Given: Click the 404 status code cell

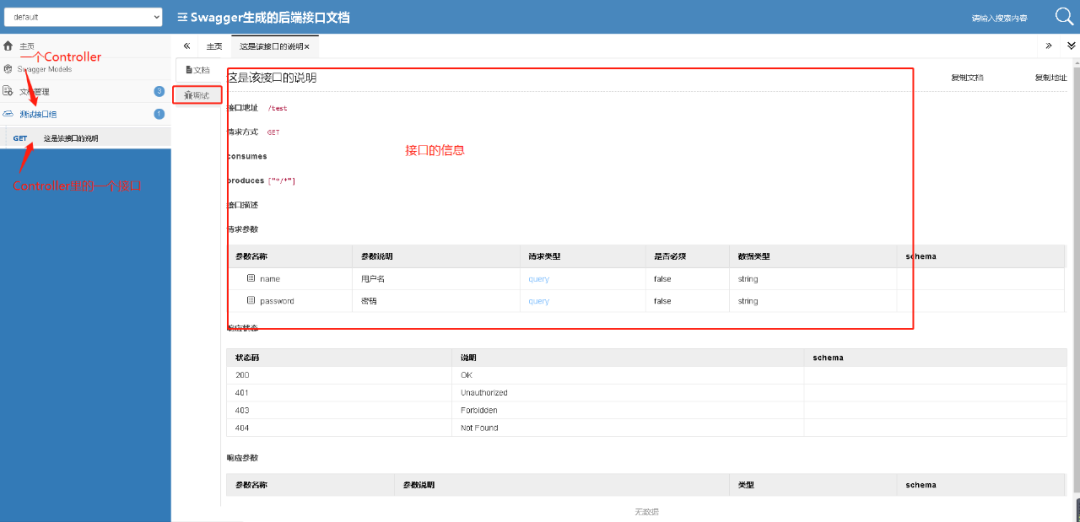Looking at the screenshot, I should pos(340,428).
